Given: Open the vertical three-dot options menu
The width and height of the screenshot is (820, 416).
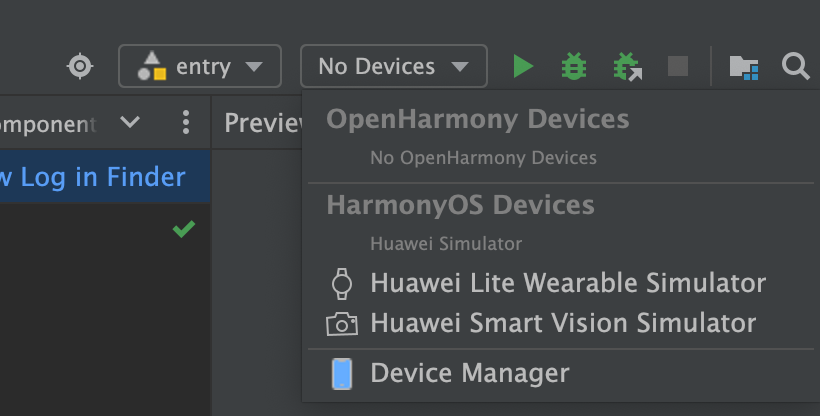Looking at the screenshot, I should (186, 122).
